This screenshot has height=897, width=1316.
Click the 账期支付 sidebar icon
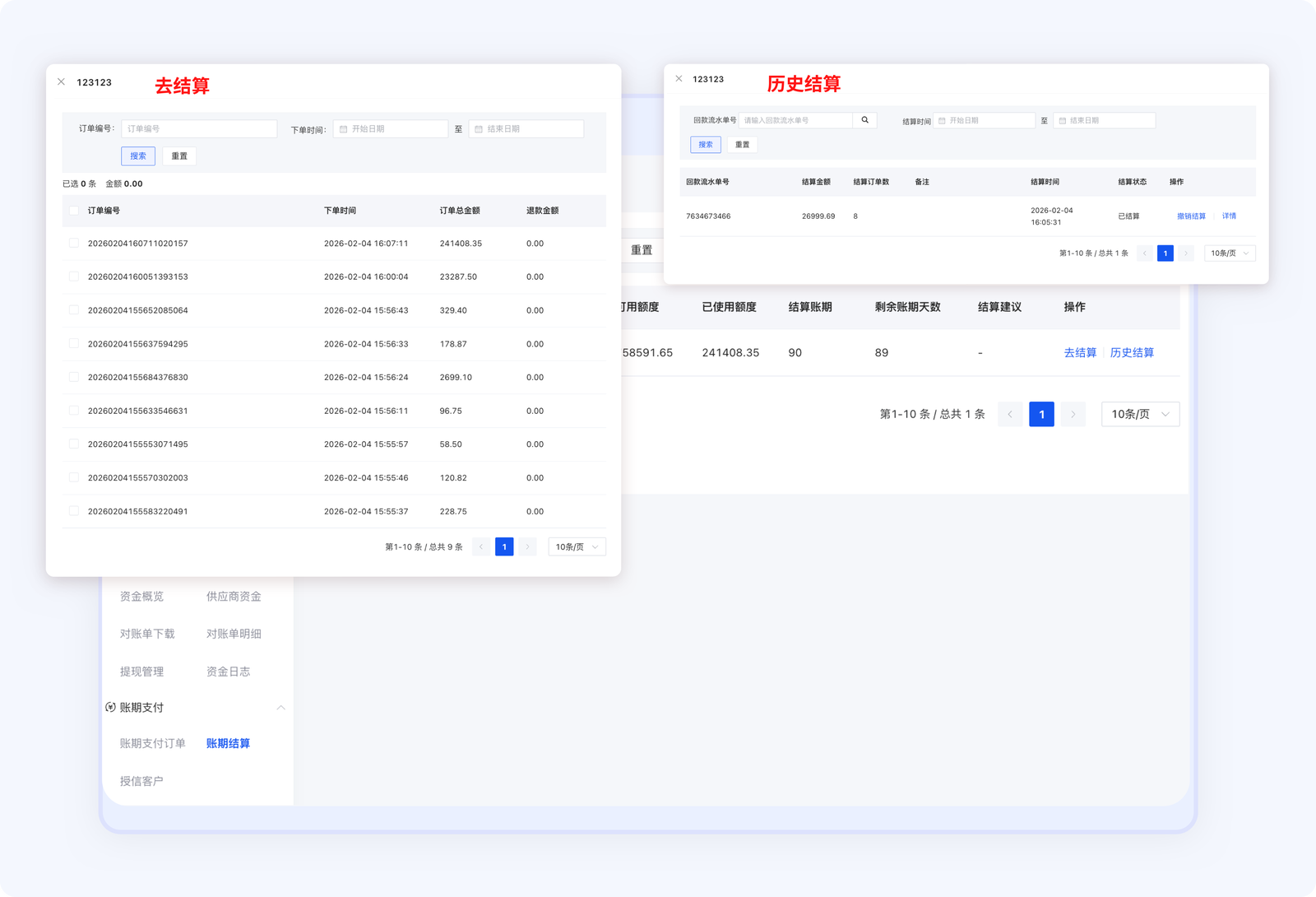(110, 708)
